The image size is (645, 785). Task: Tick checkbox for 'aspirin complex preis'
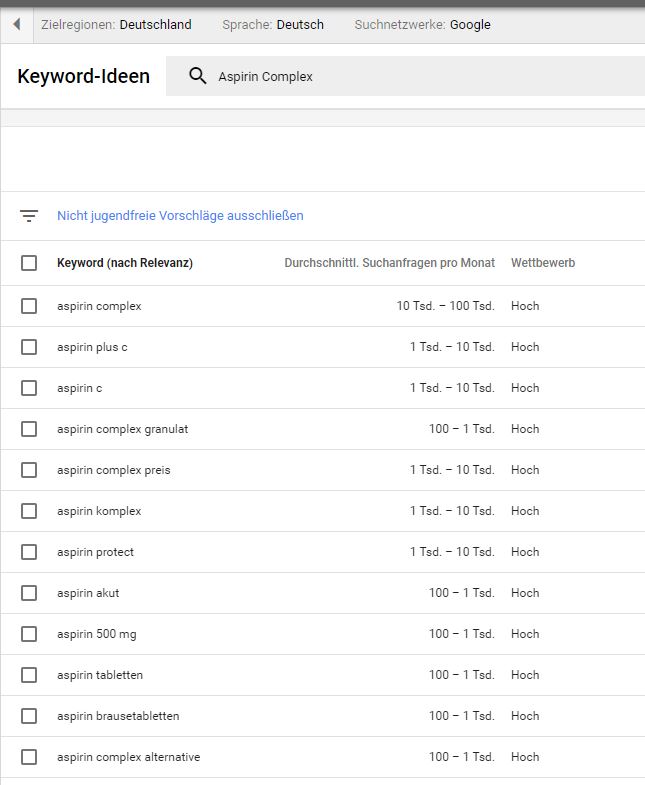[29, 470]
